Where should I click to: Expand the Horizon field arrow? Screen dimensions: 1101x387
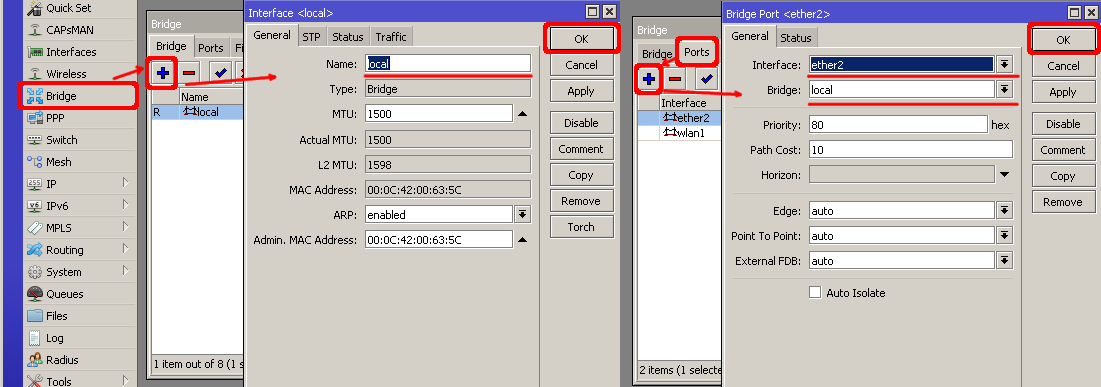tap(1004, 174)
